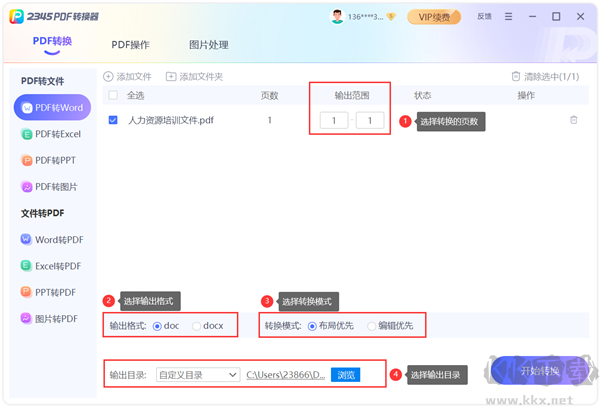This screenshot has width=600, height=407.
Task: Select PDF转图片 in sidebar
Action: [49, 187]
